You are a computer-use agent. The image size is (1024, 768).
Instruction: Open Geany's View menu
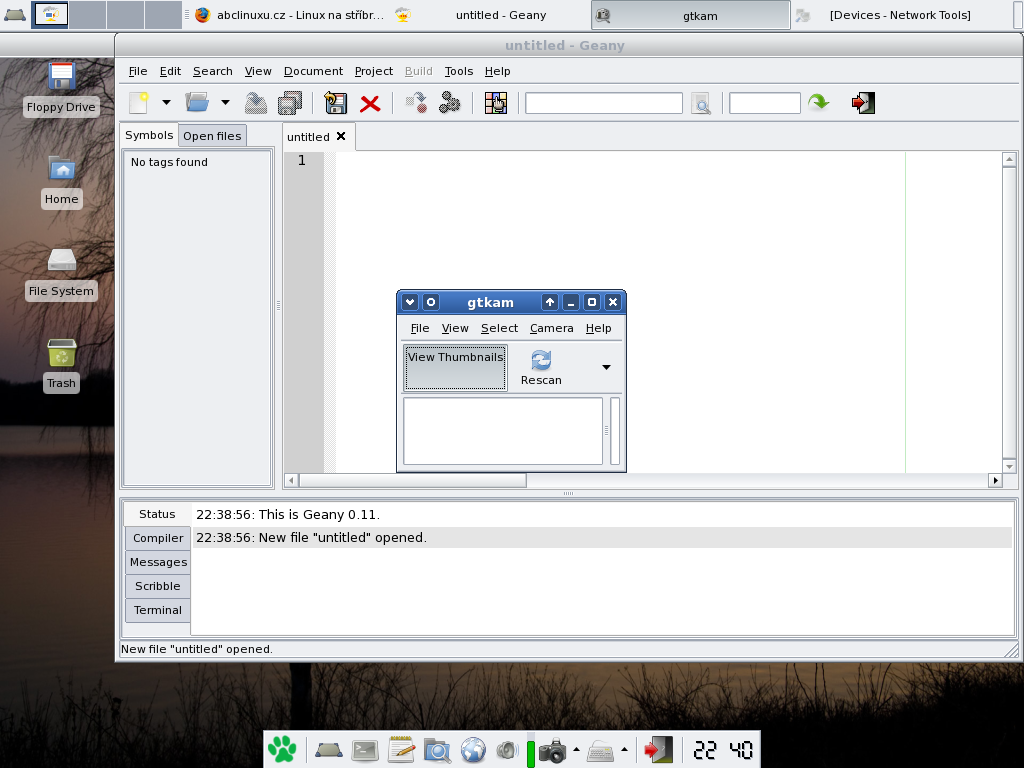pyautogui.click(x=258, y=71)
